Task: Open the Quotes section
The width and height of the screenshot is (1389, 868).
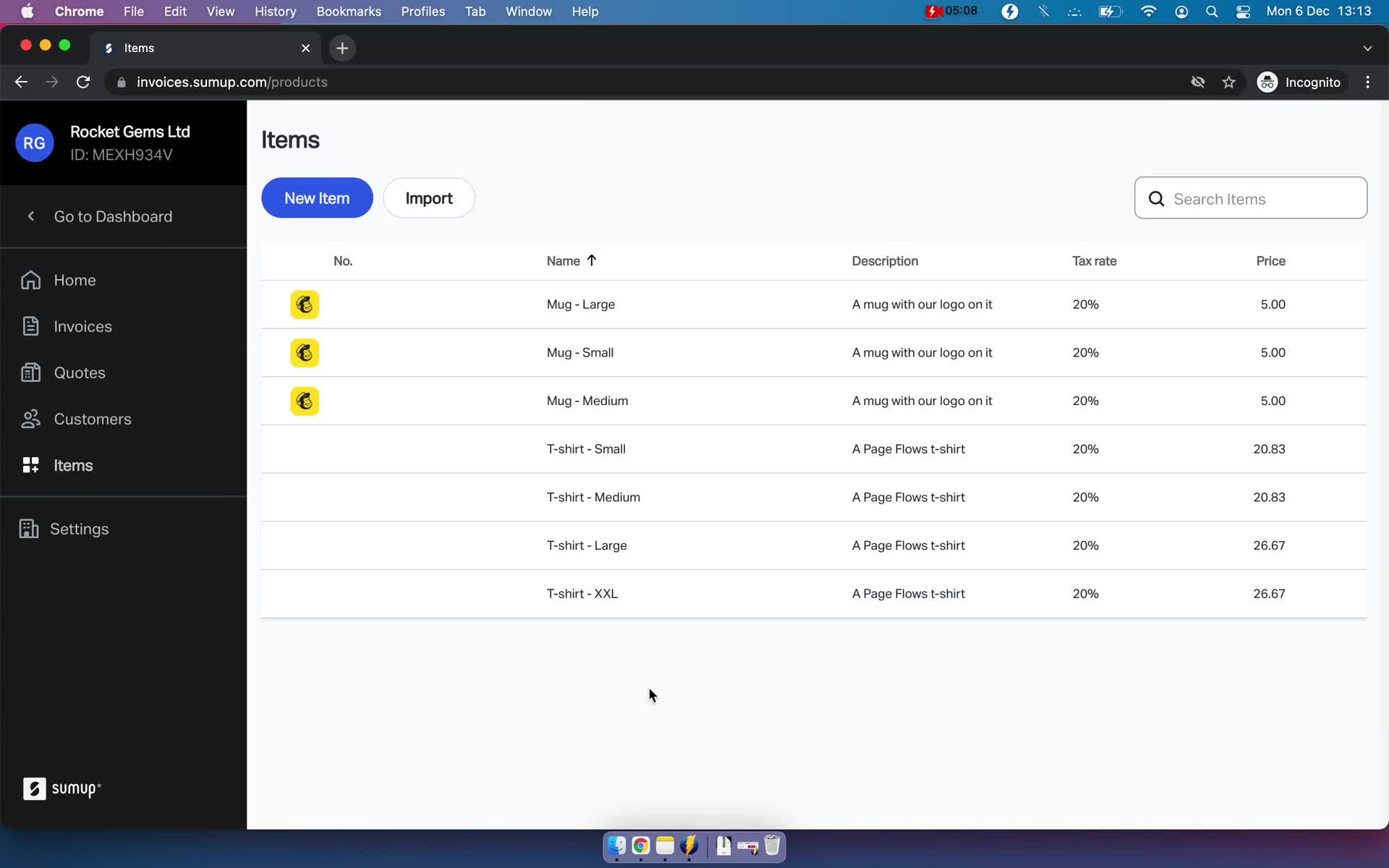Action: tap(79, 372)
